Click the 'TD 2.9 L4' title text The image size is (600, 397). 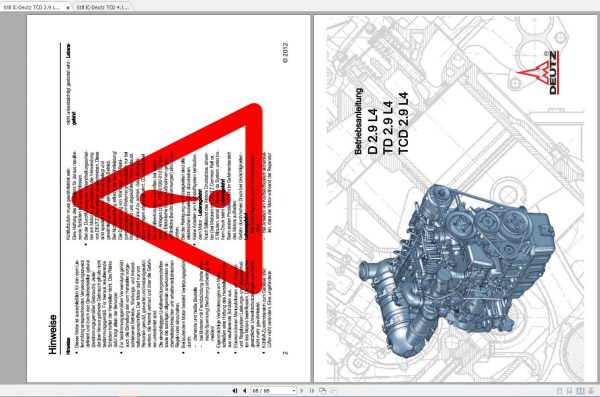pyautogui.click(x=388, y=128)
